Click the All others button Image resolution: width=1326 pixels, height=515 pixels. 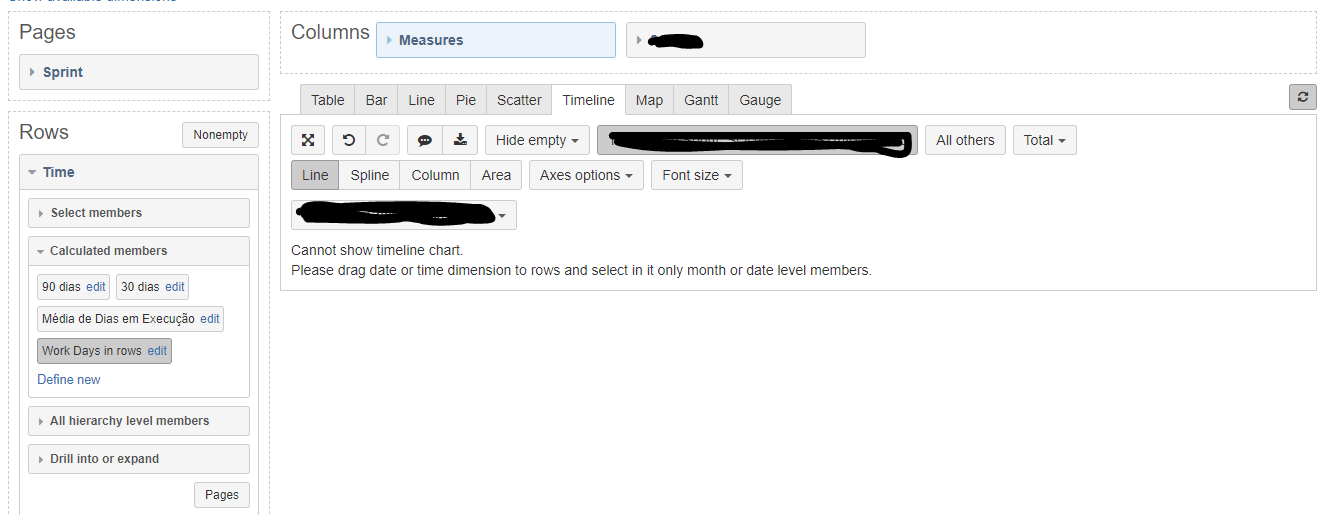965,140
